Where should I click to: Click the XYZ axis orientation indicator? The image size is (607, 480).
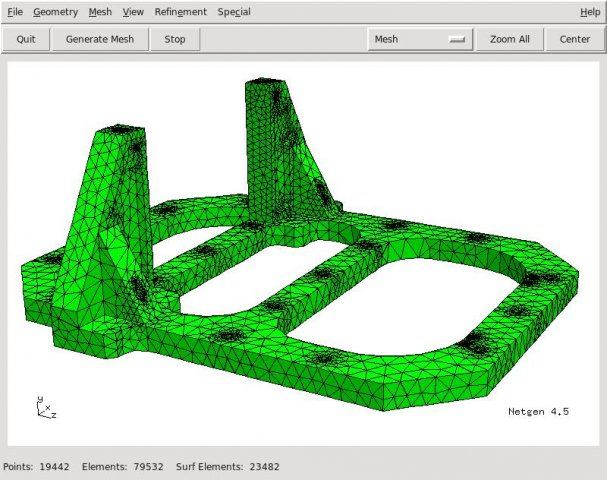[45, 406]
